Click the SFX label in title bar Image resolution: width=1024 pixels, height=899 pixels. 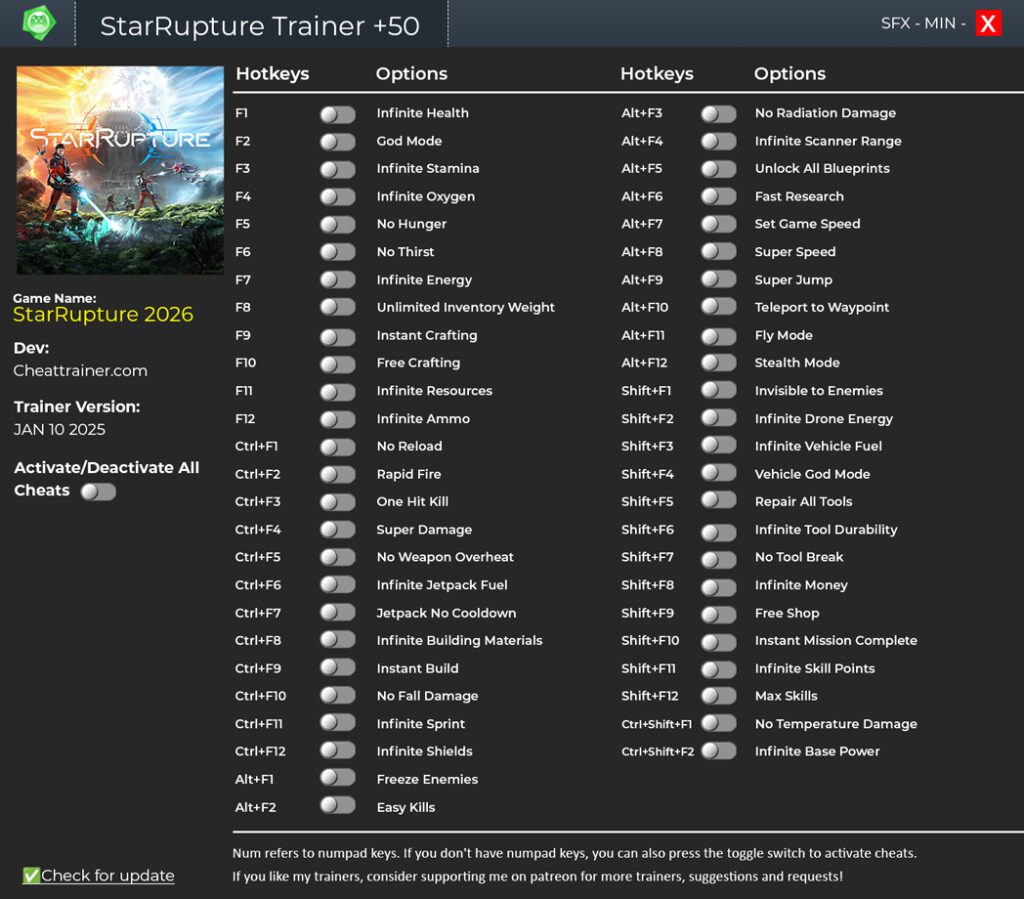[895, 24]
